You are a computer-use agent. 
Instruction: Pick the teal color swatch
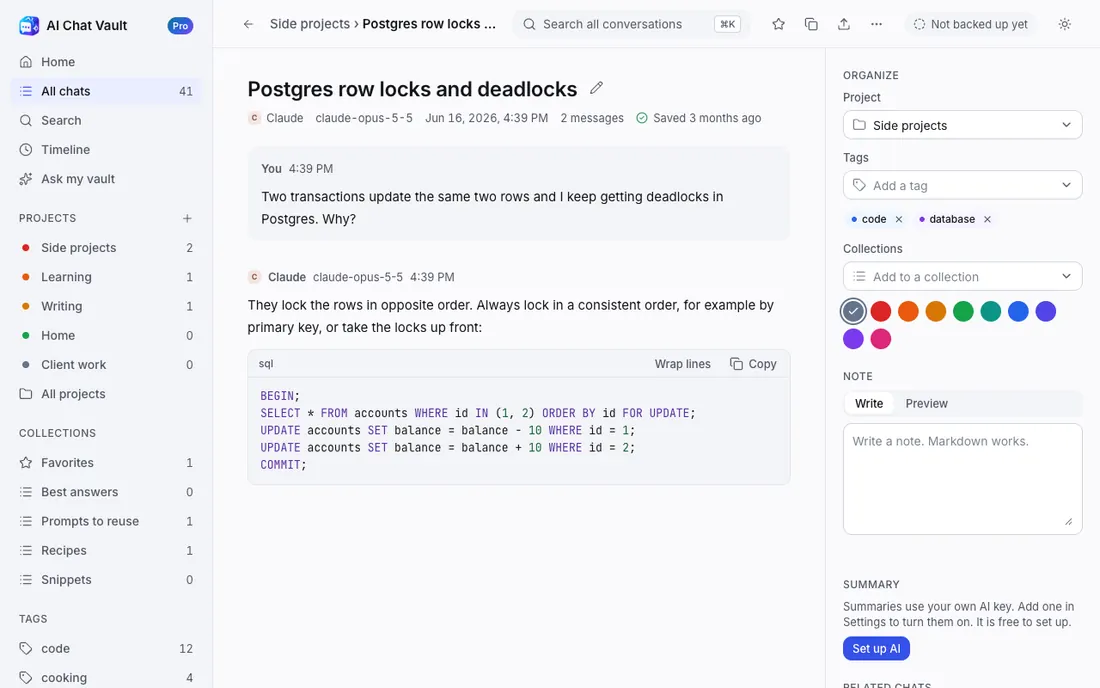click(x=991, y=311)
